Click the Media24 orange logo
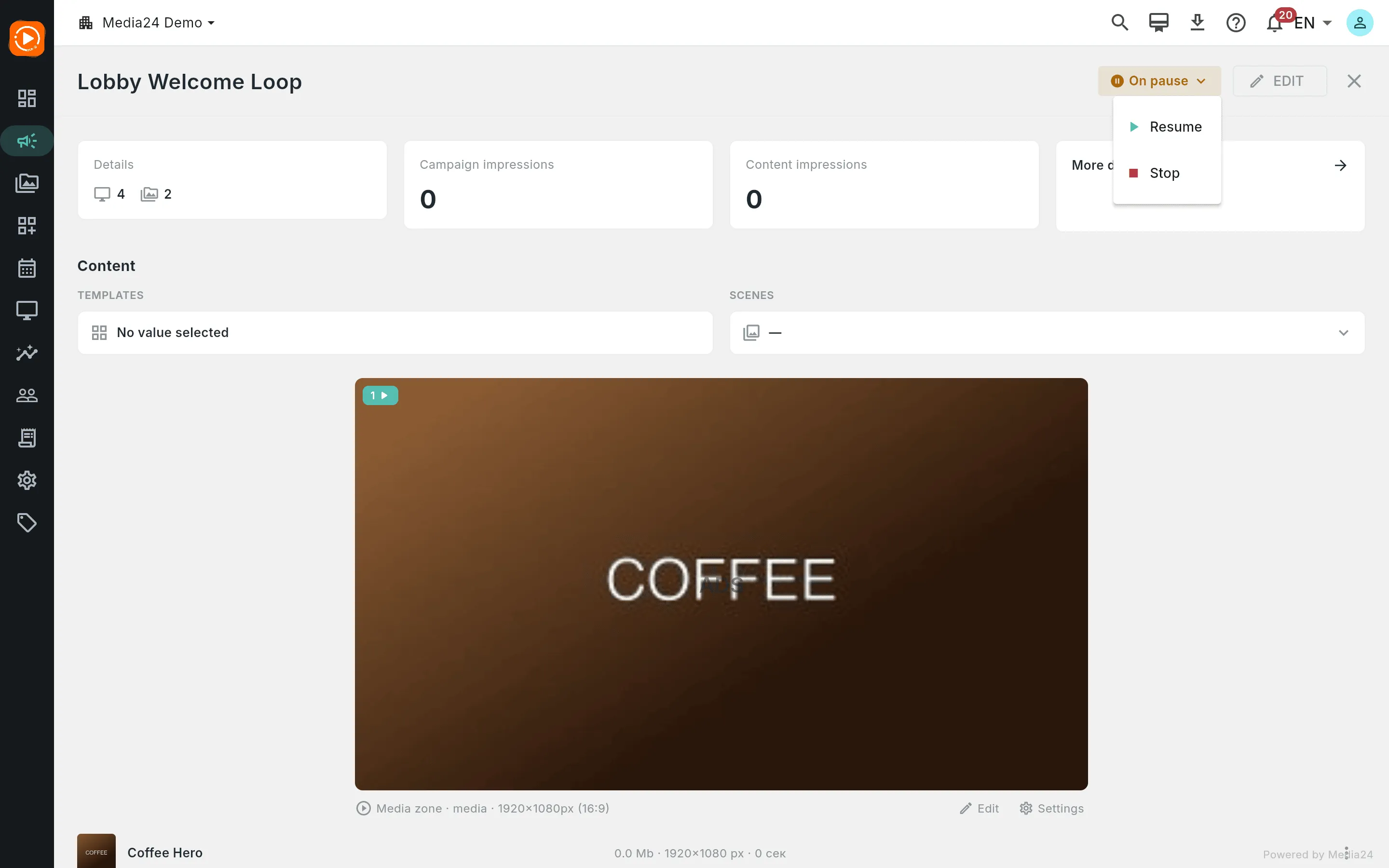This screenshot has height=868, width=1389. 27,39
